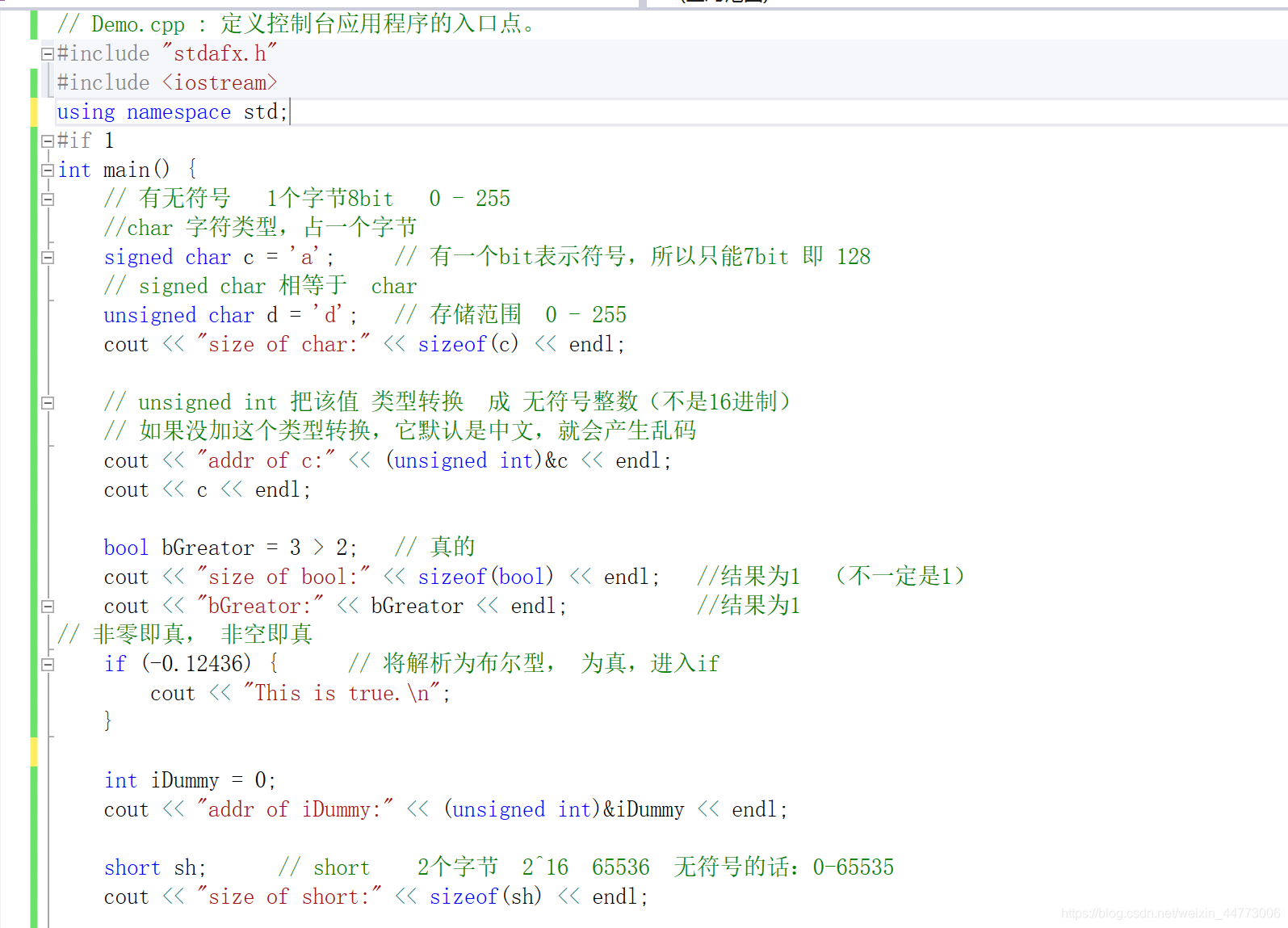This screenshot has height=928, width=1288.
Task: Click the 'a' character literal
Action: click(306, 258)
